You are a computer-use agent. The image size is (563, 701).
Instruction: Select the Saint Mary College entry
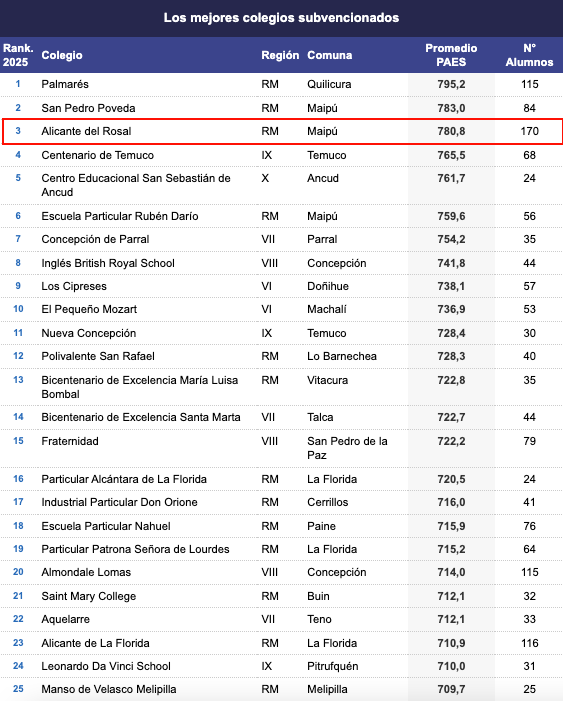coord(89,596)
